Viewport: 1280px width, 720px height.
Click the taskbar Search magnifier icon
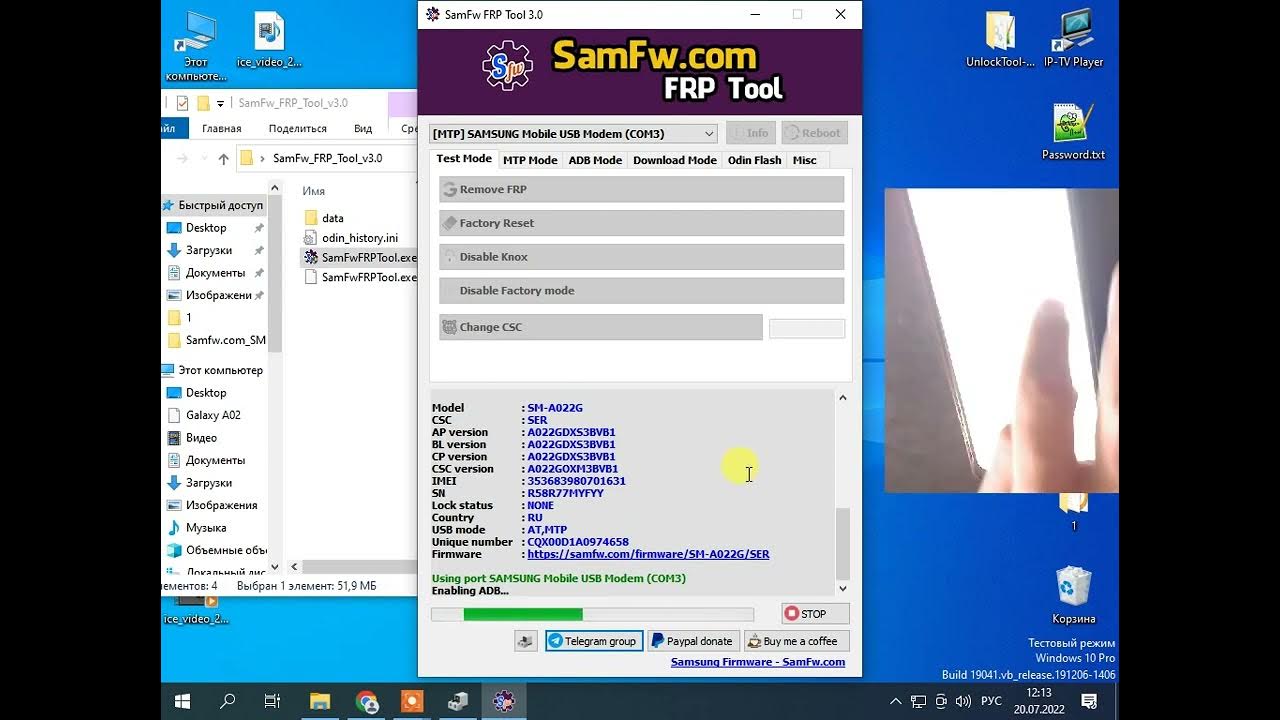(228, 701)
